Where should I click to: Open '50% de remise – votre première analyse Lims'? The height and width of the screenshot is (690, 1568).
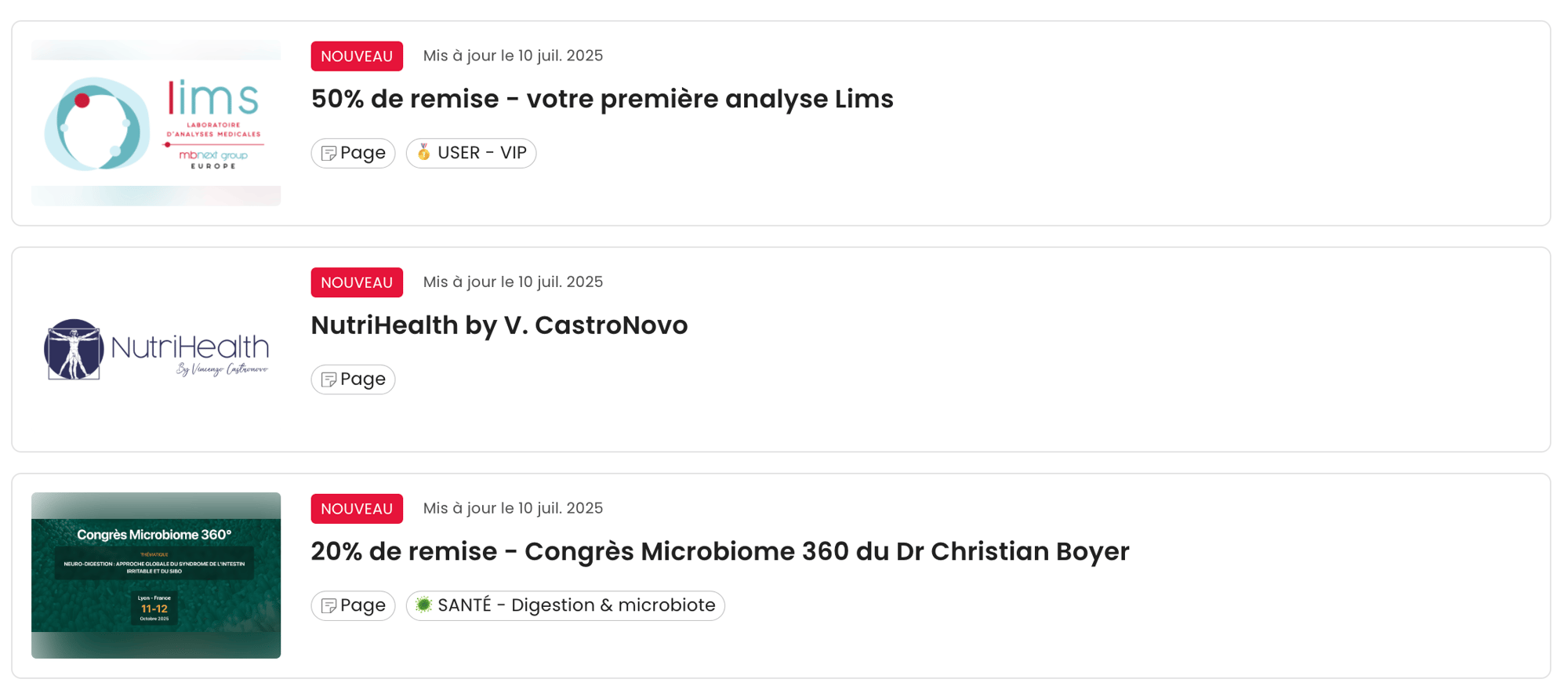pos(602,100)
